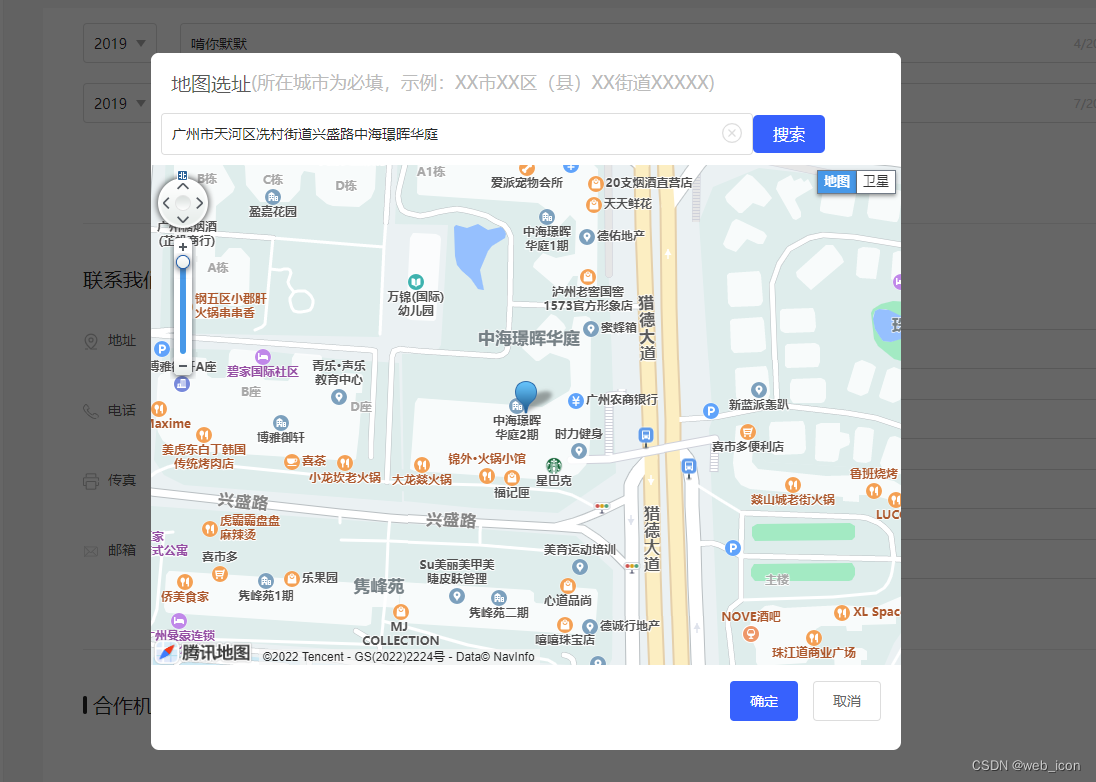Click the 小龙坎老火锅 restaurant icon

click(x=345, y=463)
